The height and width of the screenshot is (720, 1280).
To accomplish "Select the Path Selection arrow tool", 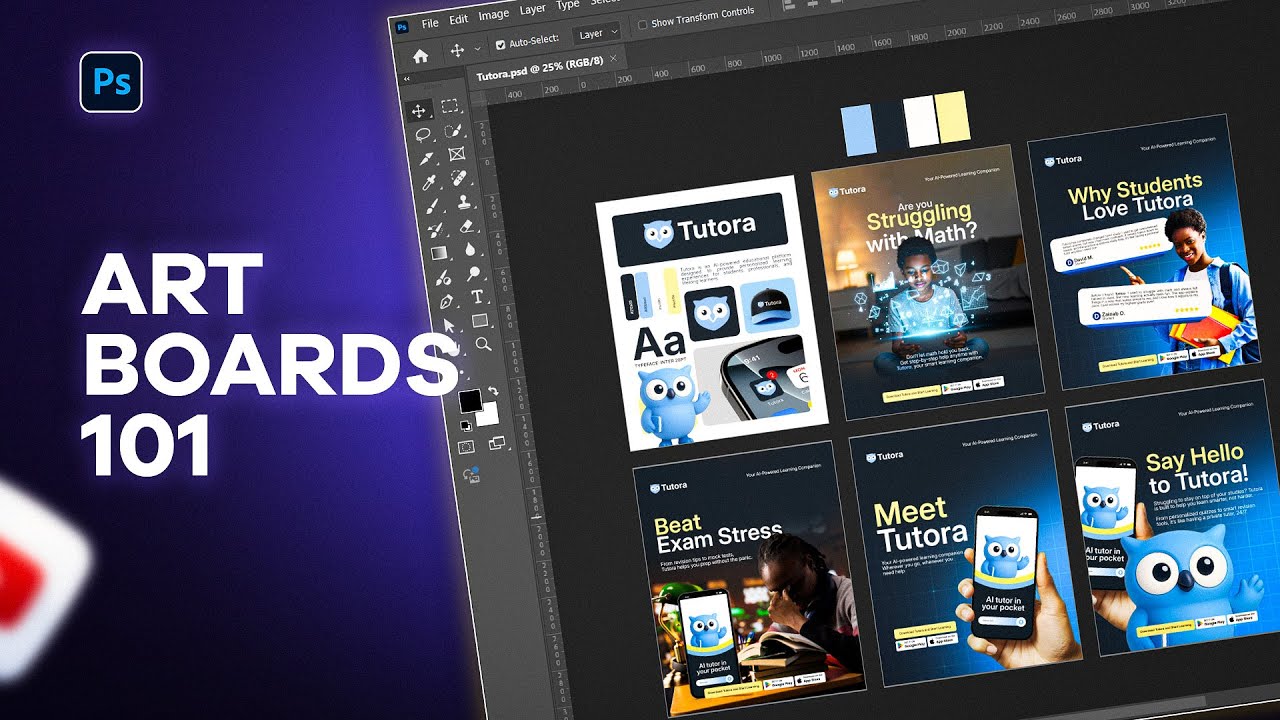I will pyautogui.click(x=449, y=326).
